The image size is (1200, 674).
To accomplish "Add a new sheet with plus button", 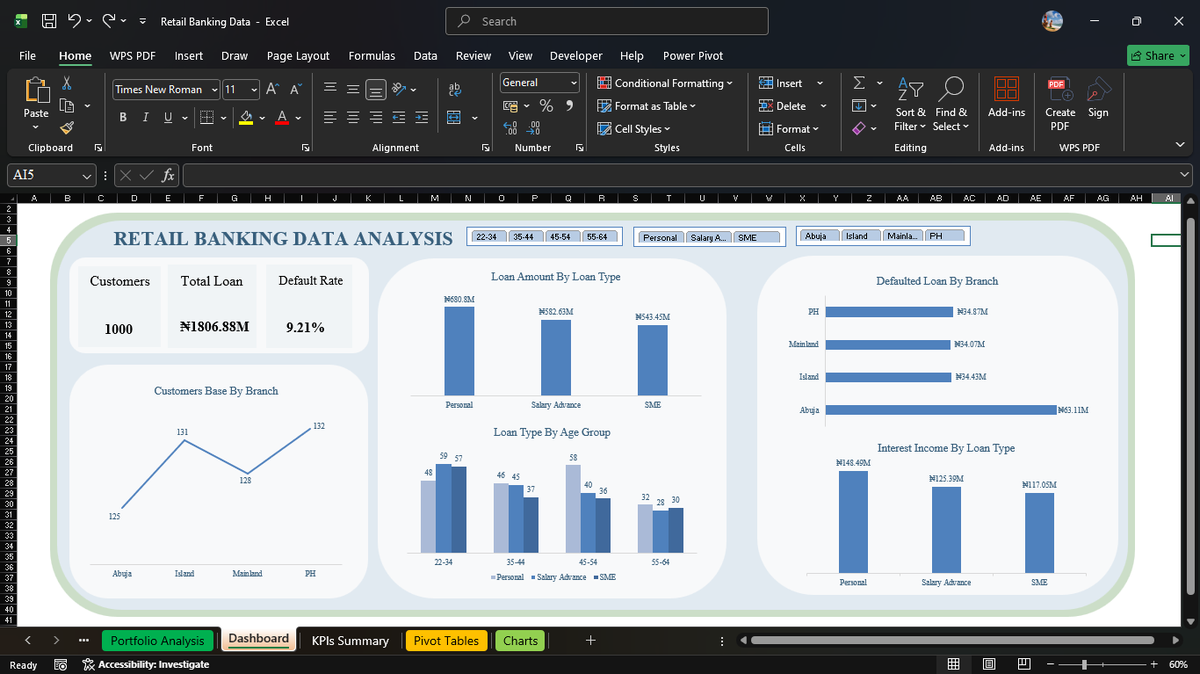I will click(591, 640).
